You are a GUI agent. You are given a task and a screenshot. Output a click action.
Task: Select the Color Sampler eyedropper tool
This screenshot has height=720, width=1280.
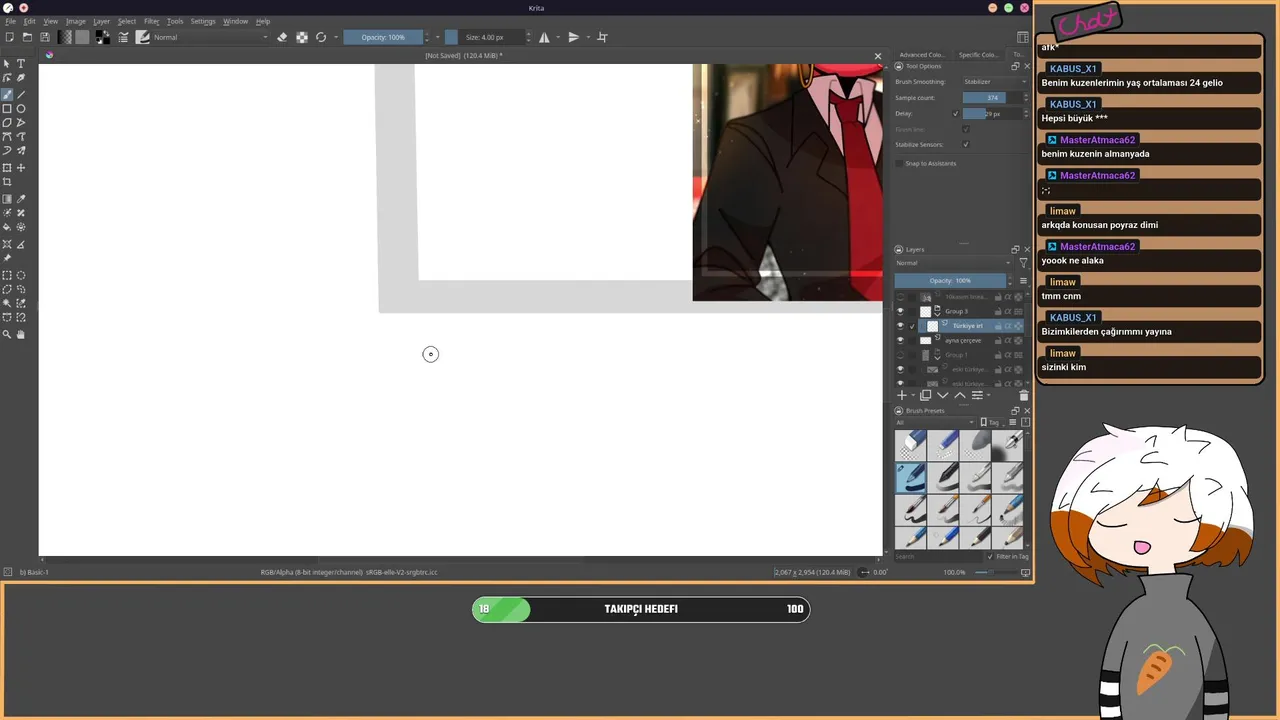tap(21, 199)
